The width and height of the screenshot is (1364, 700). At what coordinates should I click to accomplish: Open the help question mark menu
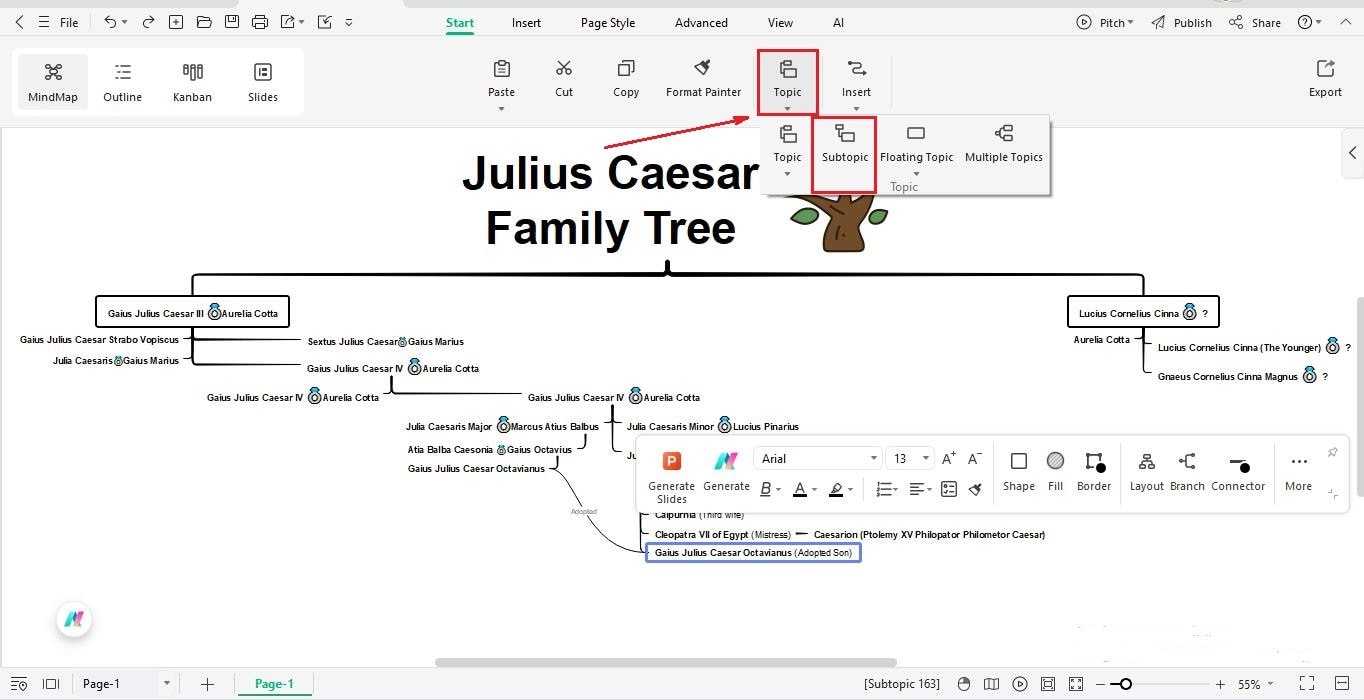tap(1309, 22)
